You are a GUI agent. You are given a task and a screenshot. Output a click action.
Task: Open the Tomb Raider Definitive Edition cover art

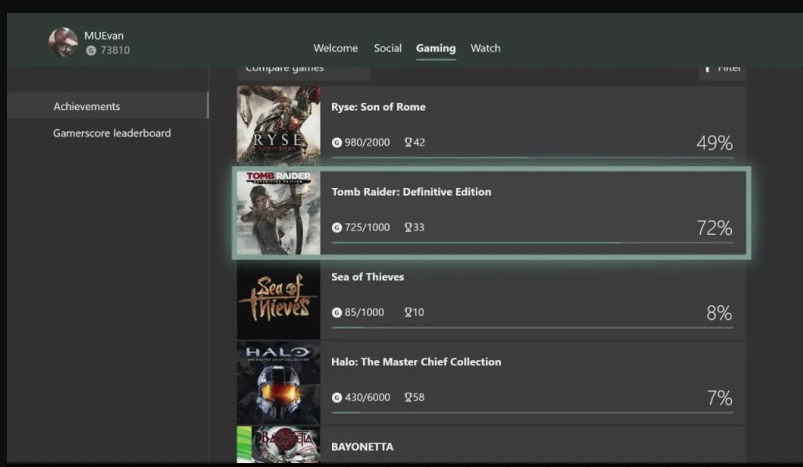(279, 213)
